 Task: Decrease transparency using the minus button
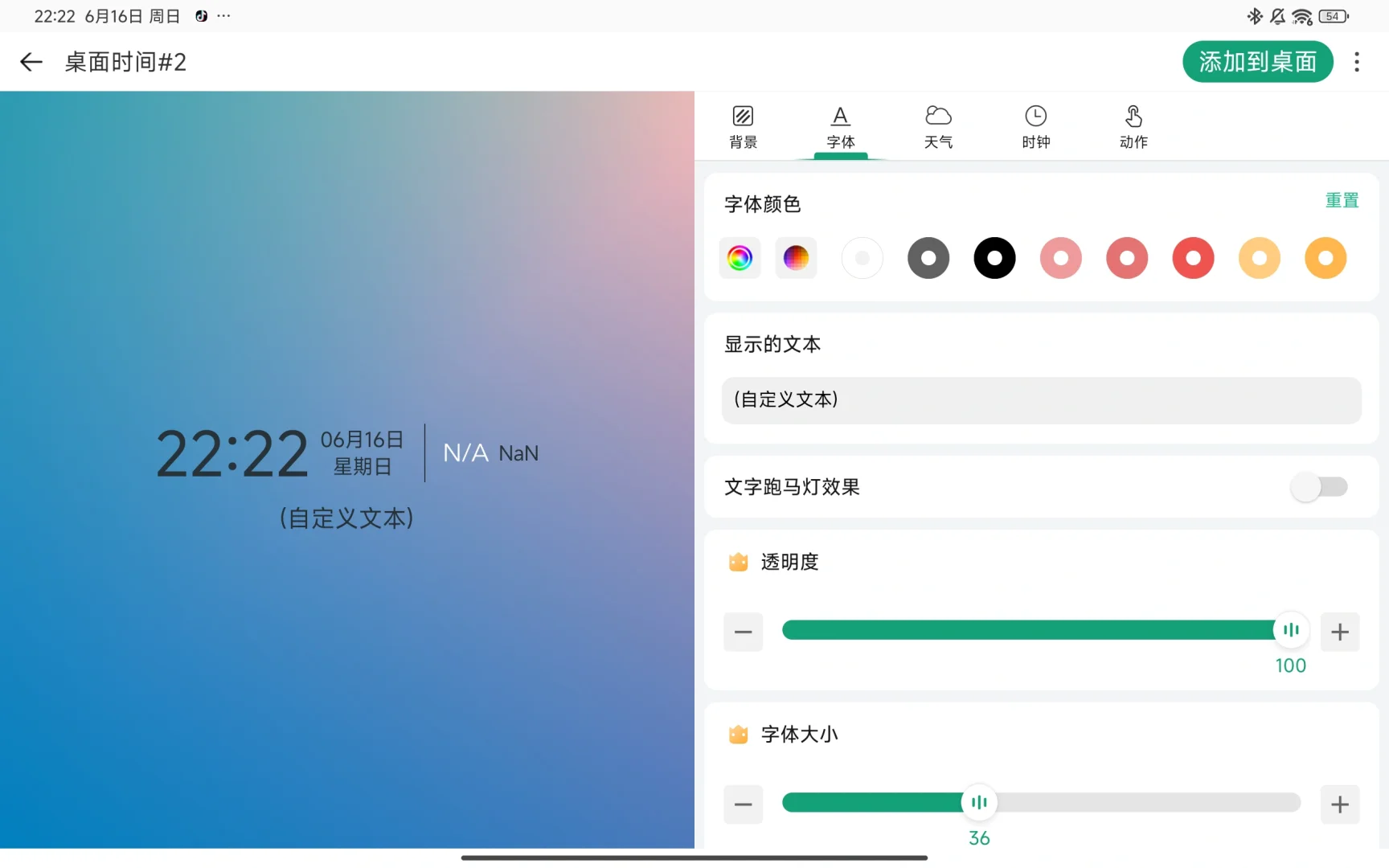(x=743, y=632)
